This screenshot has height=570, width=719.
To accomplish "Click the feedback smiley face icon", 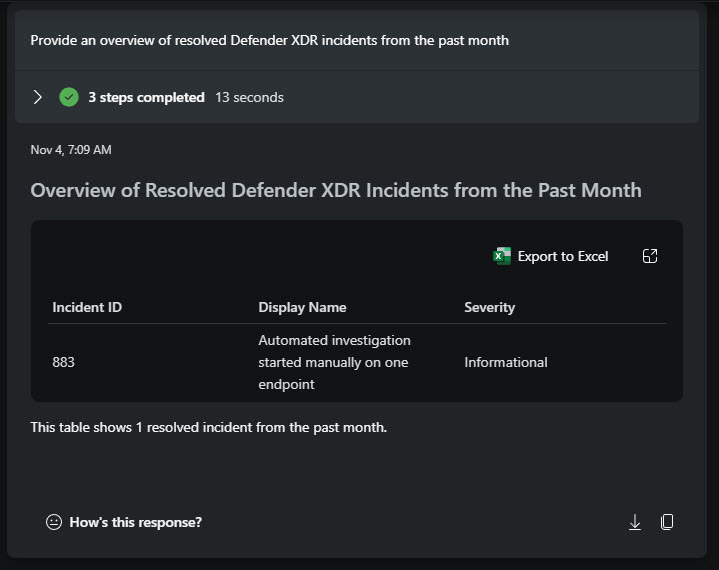I will [x=54, y=522].
